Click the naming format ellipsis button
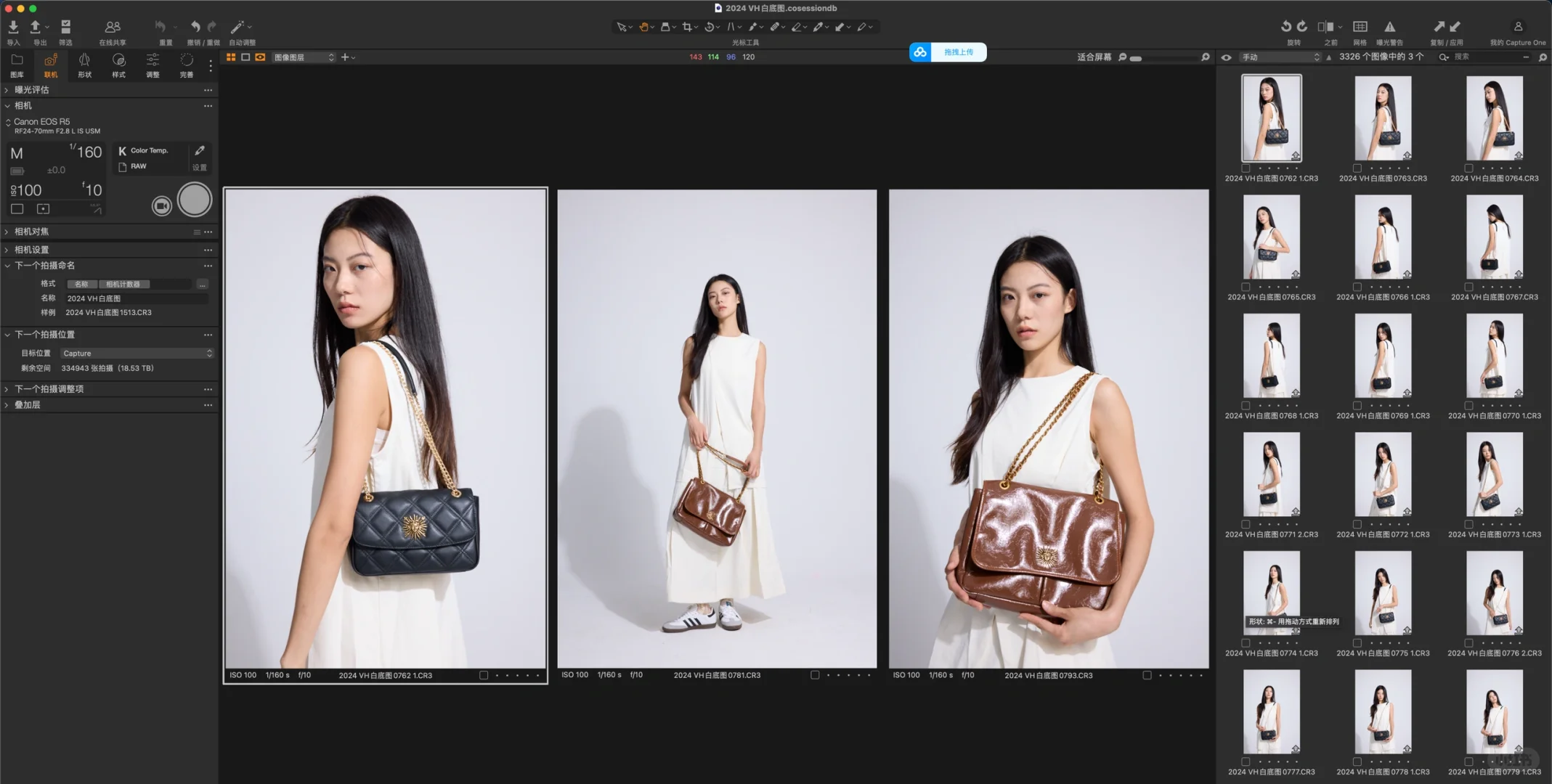Viewport: 1552px width, 784px height. pos(203,284)
